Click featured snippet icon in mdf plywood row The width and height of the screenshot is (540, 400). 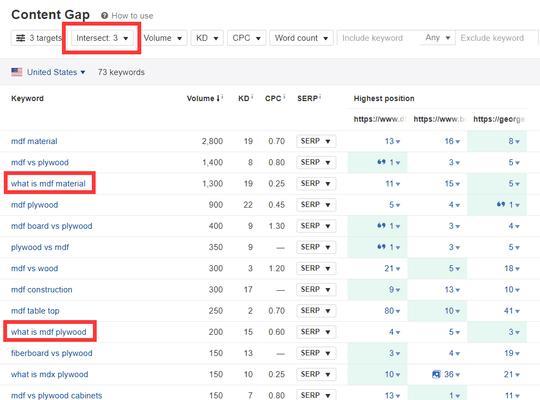pos(501,204)
